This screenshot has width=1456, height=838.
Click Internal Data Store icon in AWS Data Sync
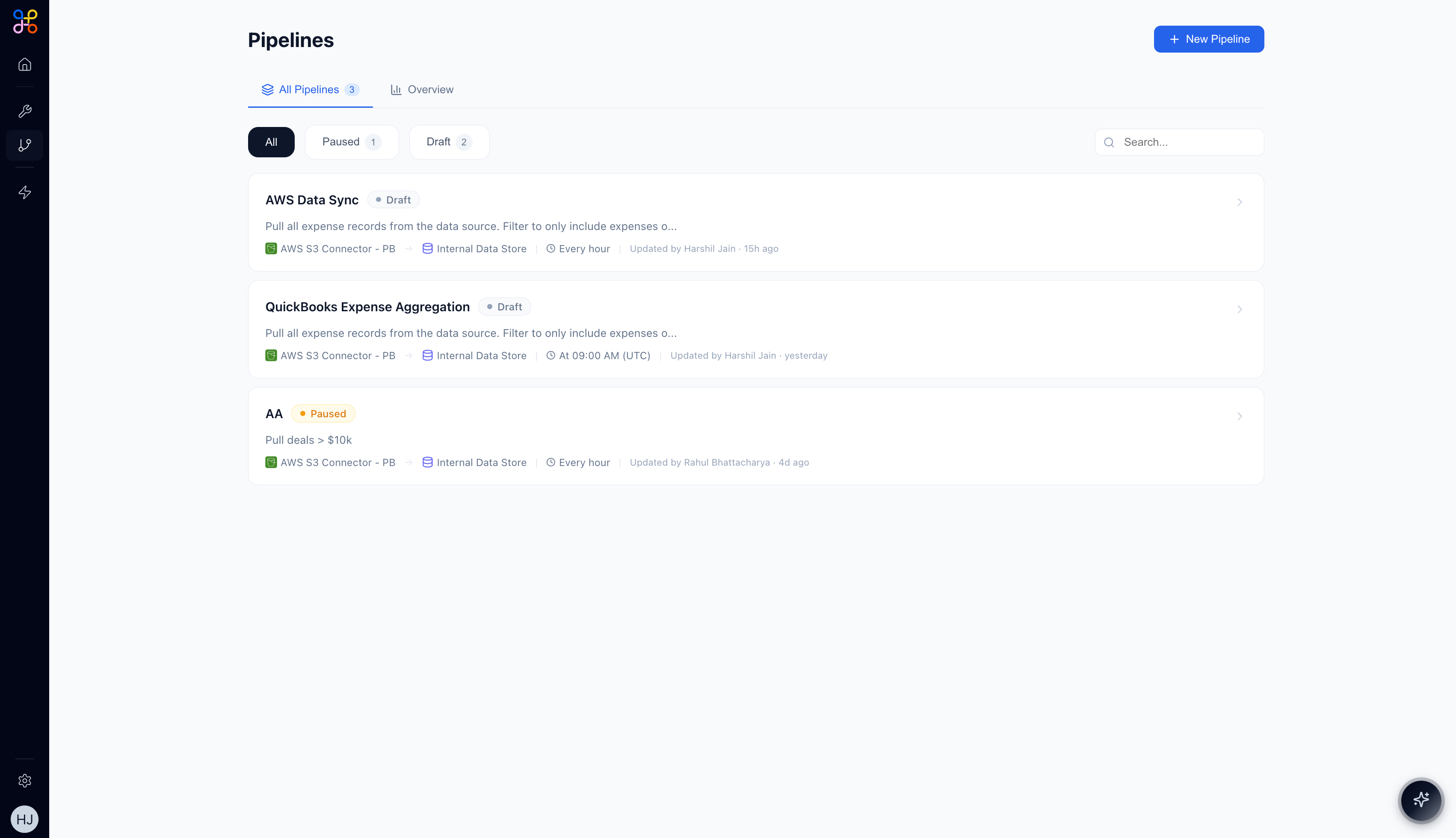click(x=427, y=249)
